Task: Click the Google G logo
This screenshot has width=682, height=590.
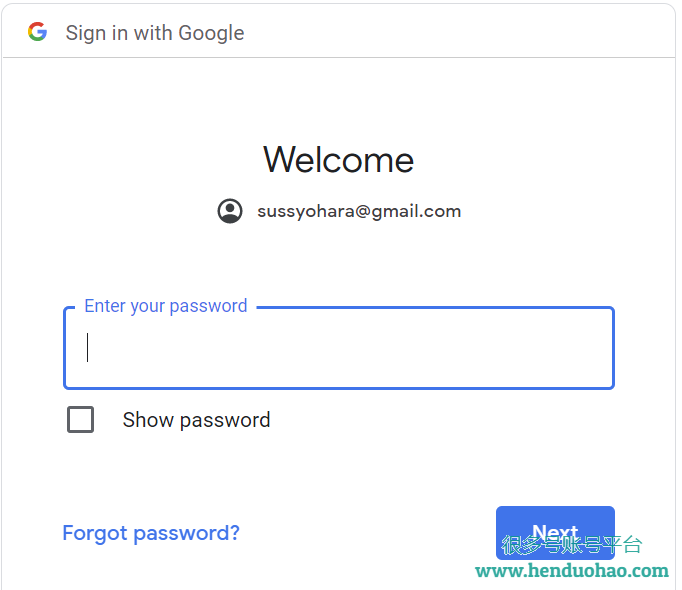Action: (37, 32)
